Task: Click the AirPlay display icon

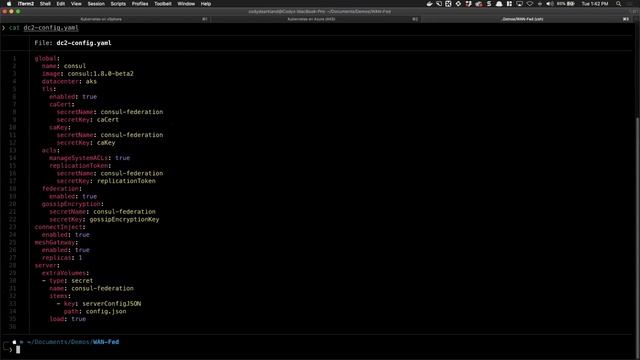Action: 520,4
